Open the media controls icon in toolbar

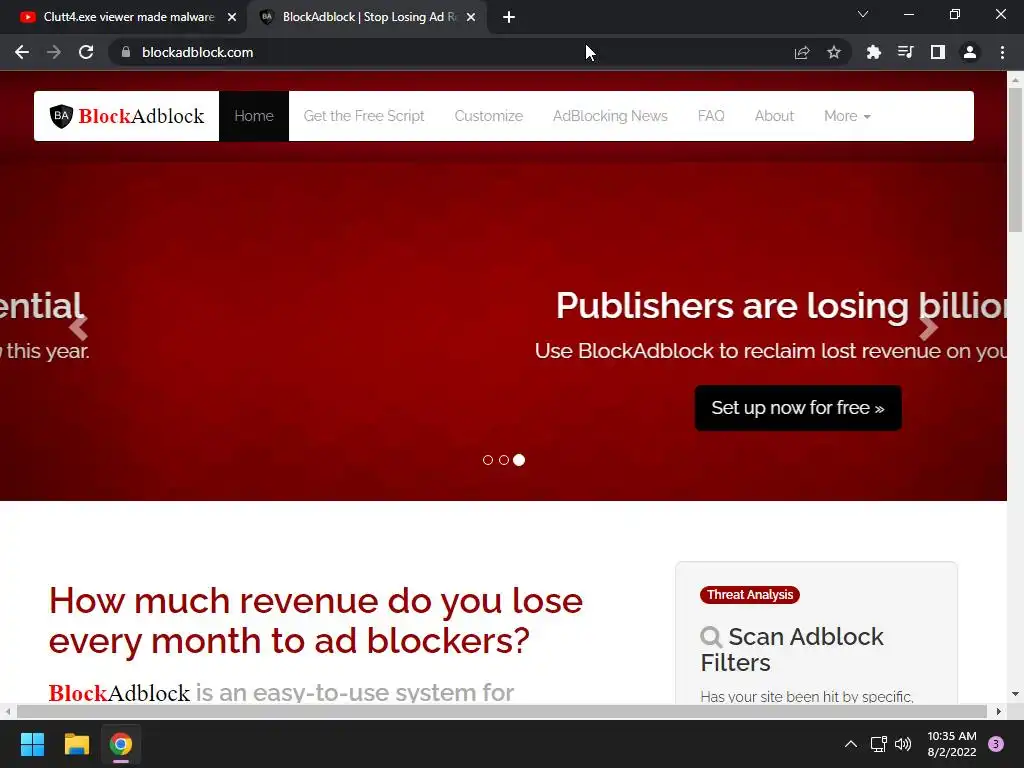pyautogui.click(x=905, y=52)
